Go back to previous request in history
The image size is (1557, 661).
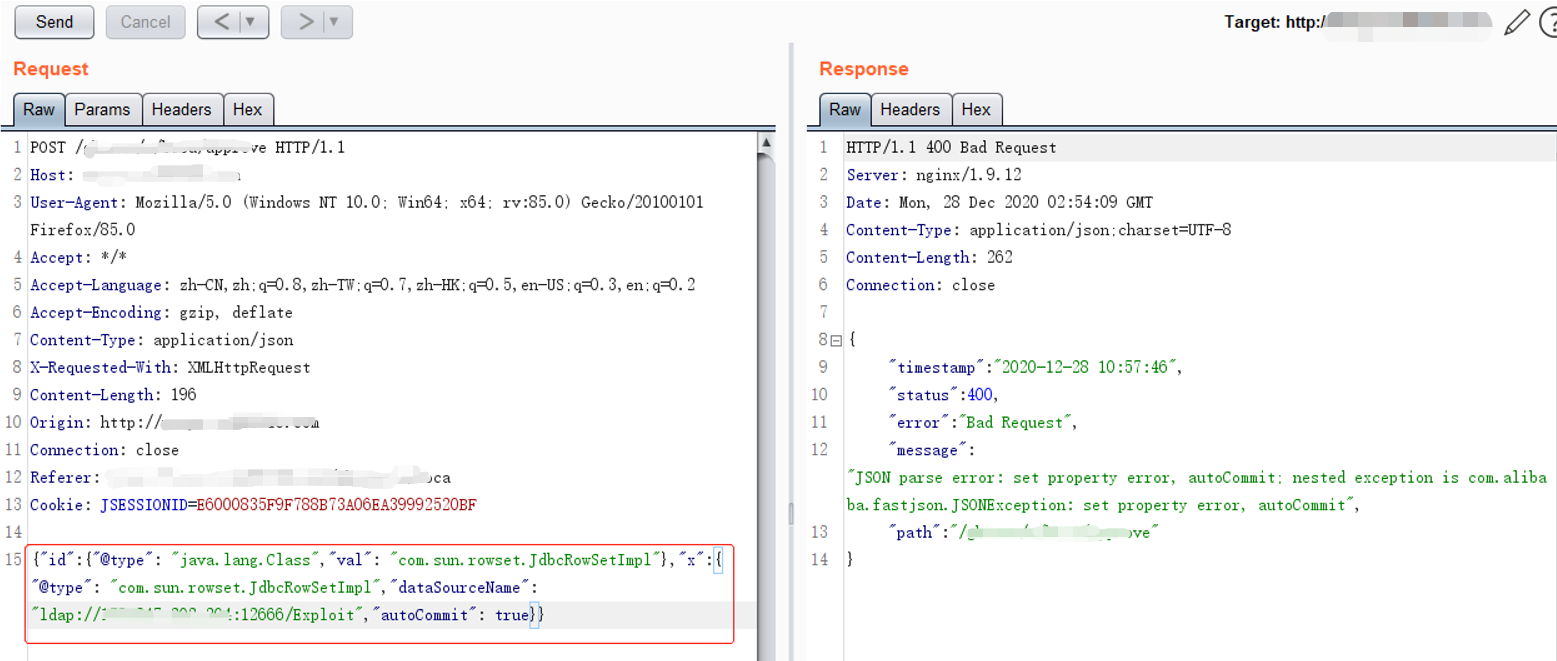pyautogui.click(x=221, y=22)
